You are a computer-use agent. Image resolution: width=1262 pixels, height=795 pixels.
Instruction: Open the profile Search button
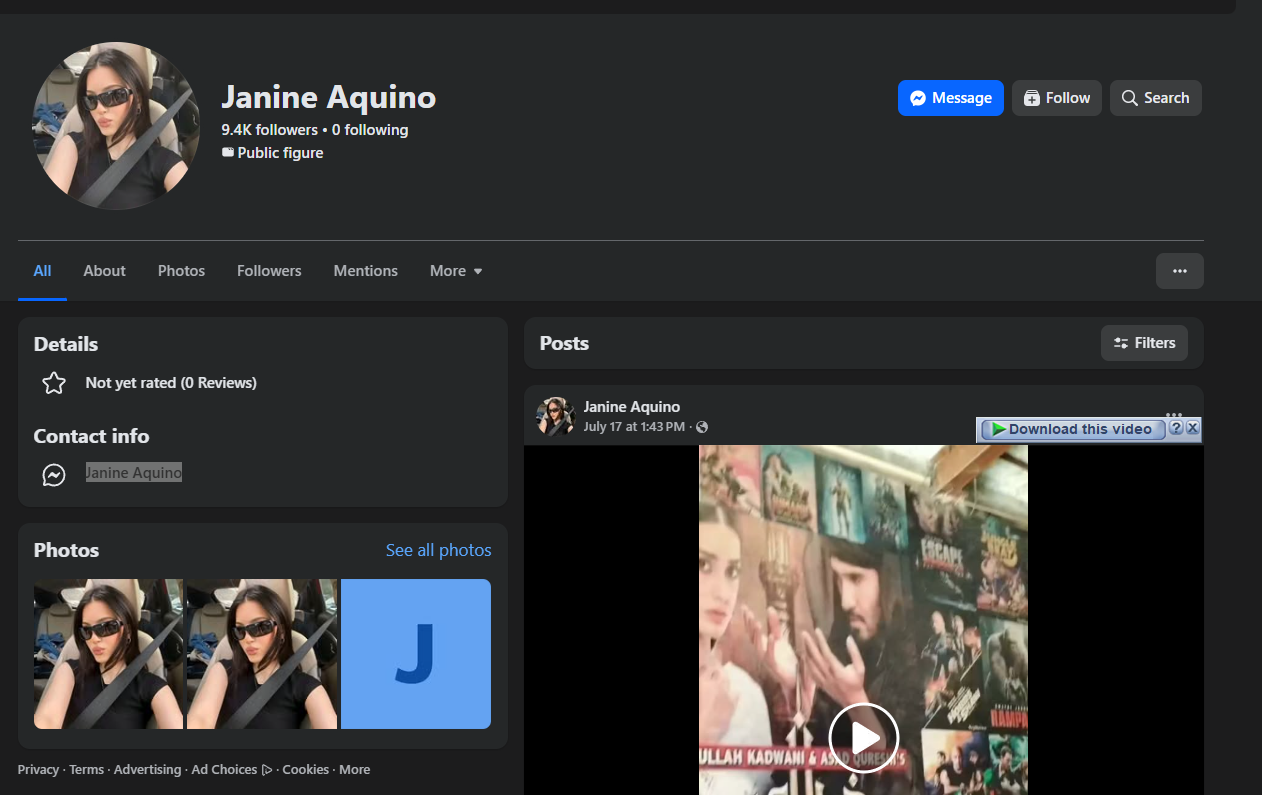point(1155,98)
